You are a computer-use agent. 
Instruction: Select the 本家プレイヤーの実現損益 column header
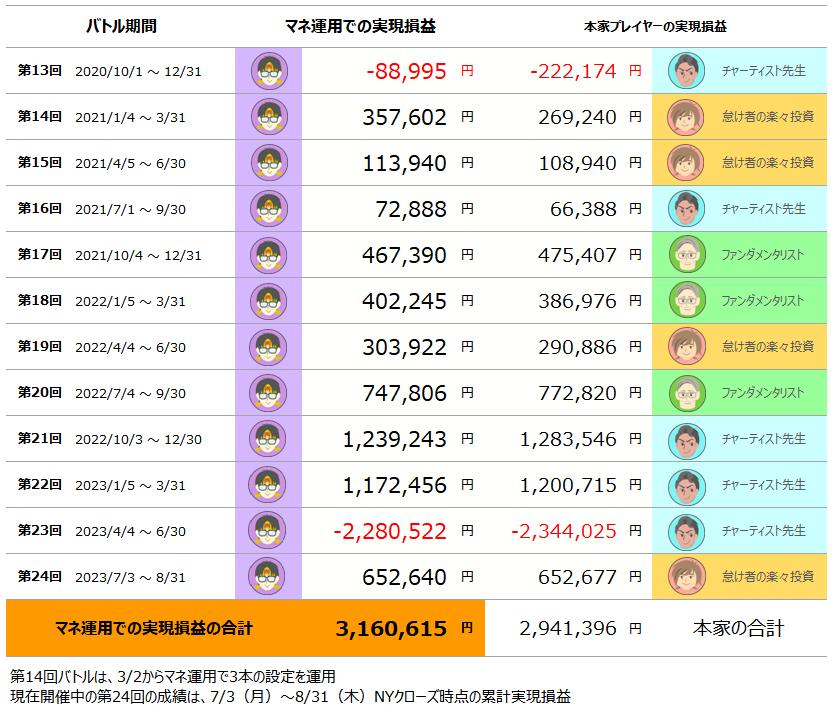(x=655, y=27)
